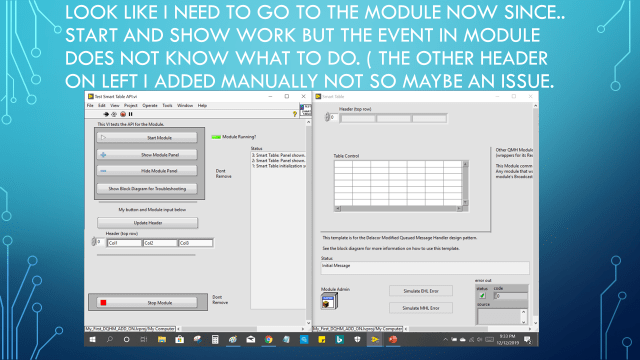Click the Show Module Panel button
The height and width of the screenshot is (360, 640).
pos(147,155)
